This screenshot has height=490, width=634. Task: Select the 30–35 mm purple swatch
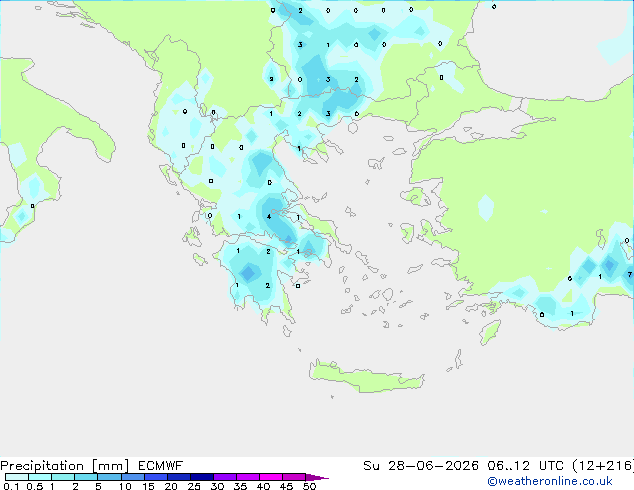click(225, 477)
